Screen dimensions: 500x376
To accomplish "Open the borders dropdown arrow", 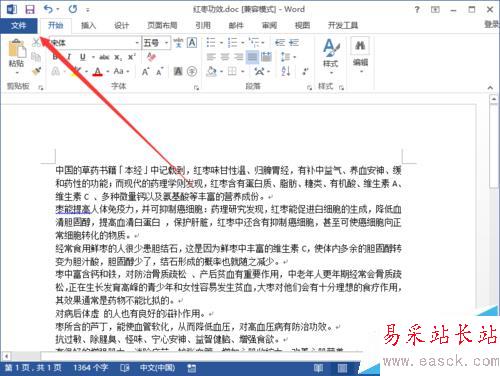I will 243,71.
